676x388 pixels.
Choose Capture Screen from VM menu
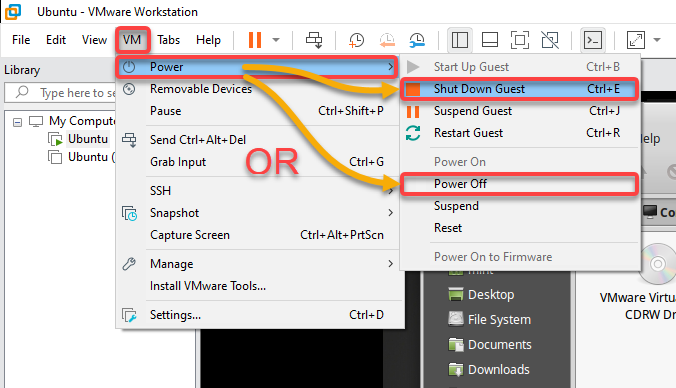pyautogui.click(x=257, y=235)
